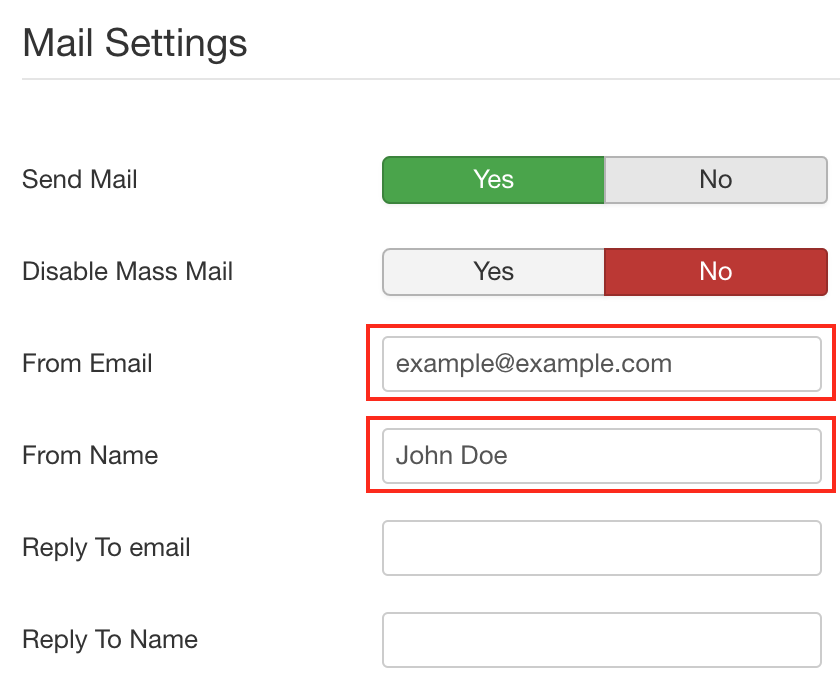Click the Send Mail label
Image resolution: width=840 pixels, height=686 pixels.
click(x=80, y=180)
